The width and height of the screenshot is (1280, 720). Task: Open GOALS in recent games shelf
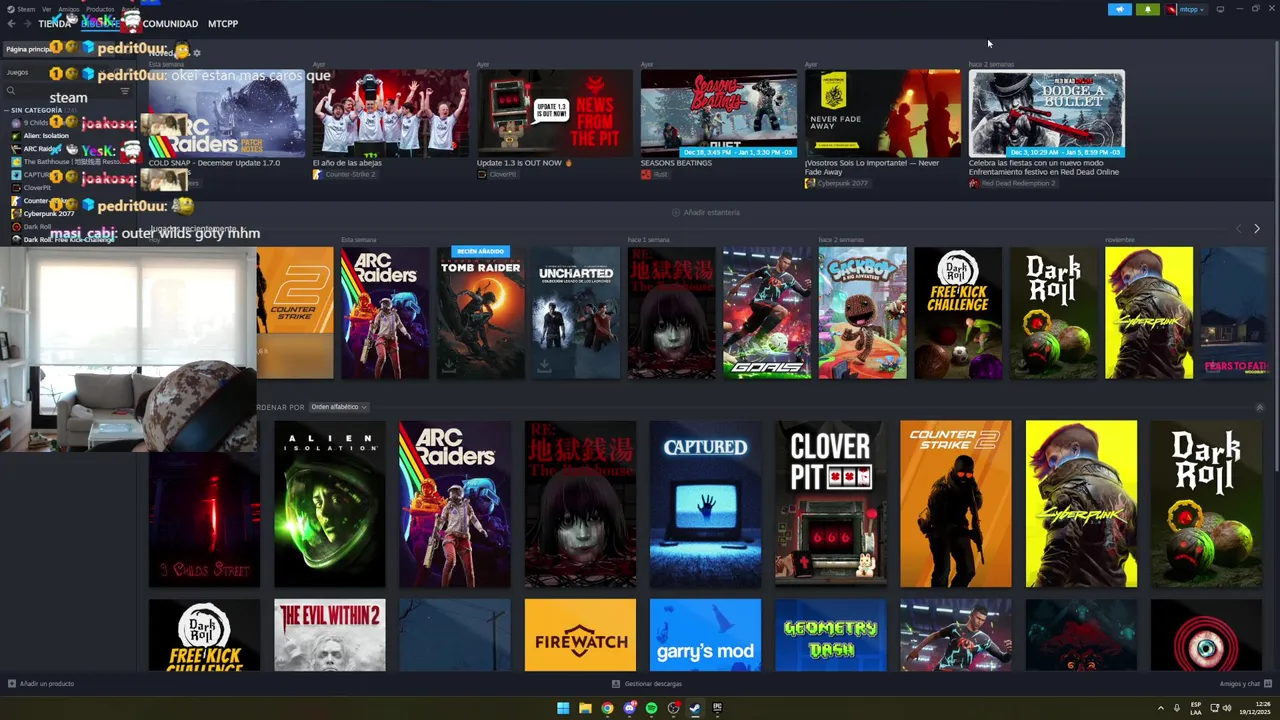(x=767, y=313)
